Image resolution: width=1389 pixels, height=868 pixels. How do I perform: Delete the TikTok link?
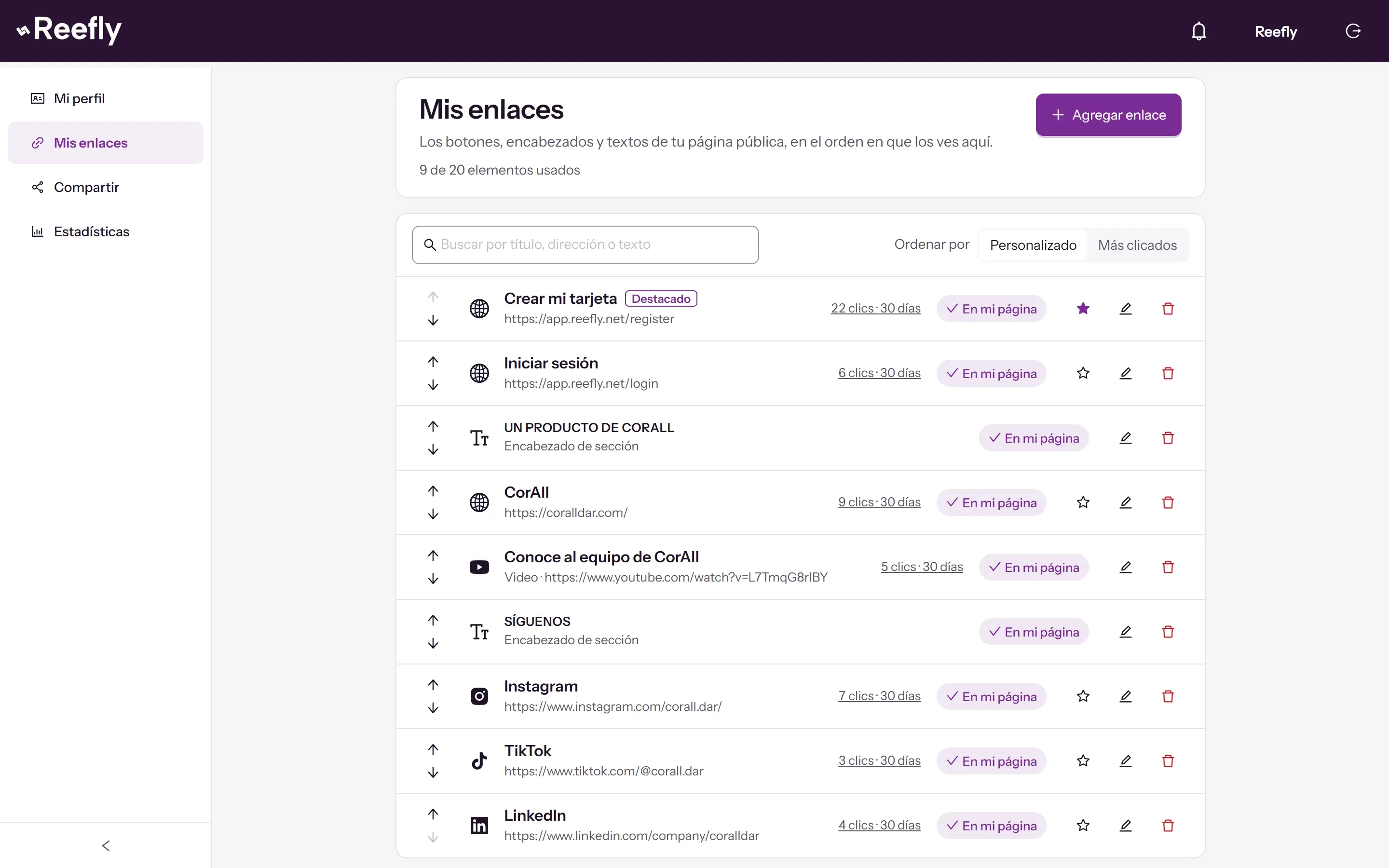pos(1168,760)
